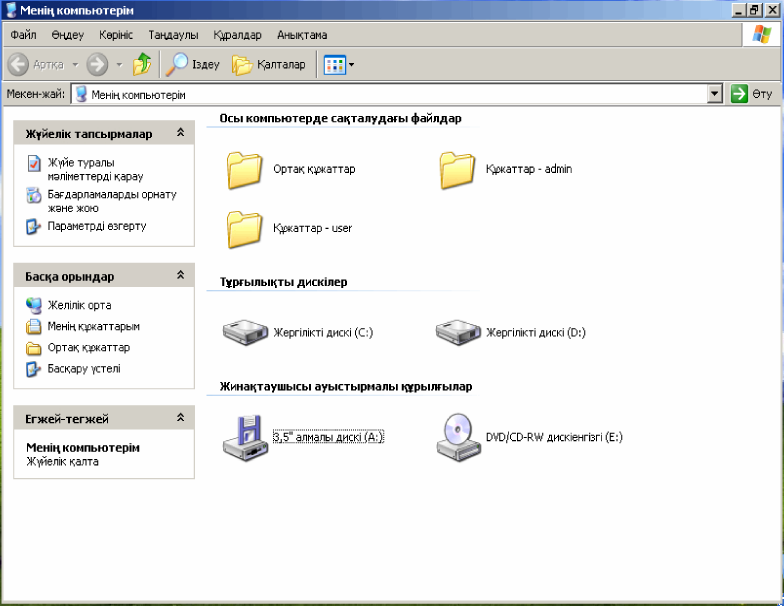Click the Жергілікті дискі (D:) label
The height and width of the screenshot is (606, 784).
[536, 332]
